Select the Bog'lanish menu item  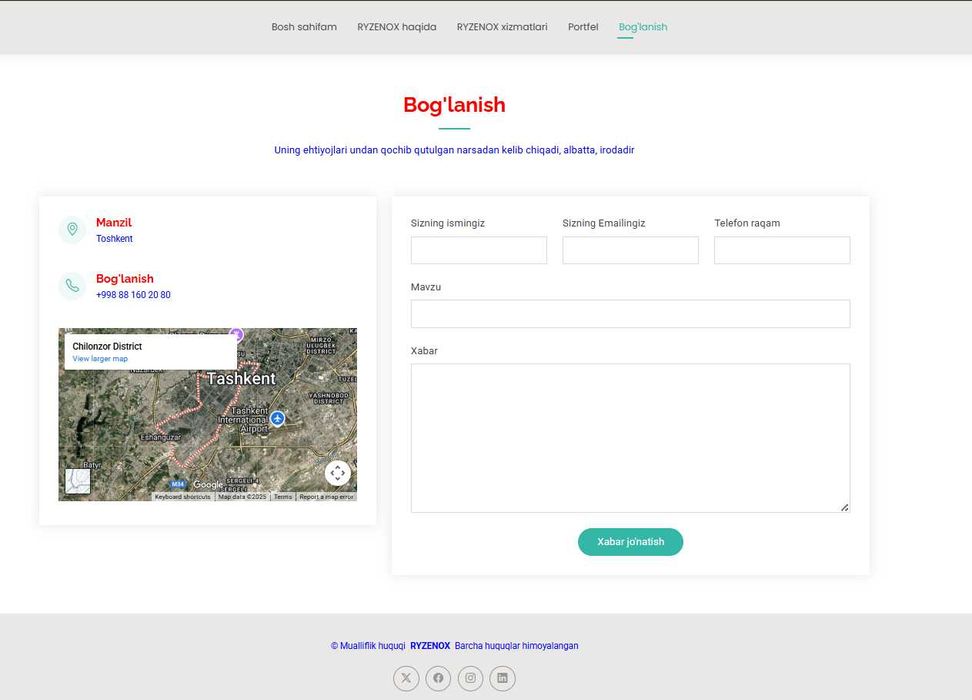(x=643, y=27)
